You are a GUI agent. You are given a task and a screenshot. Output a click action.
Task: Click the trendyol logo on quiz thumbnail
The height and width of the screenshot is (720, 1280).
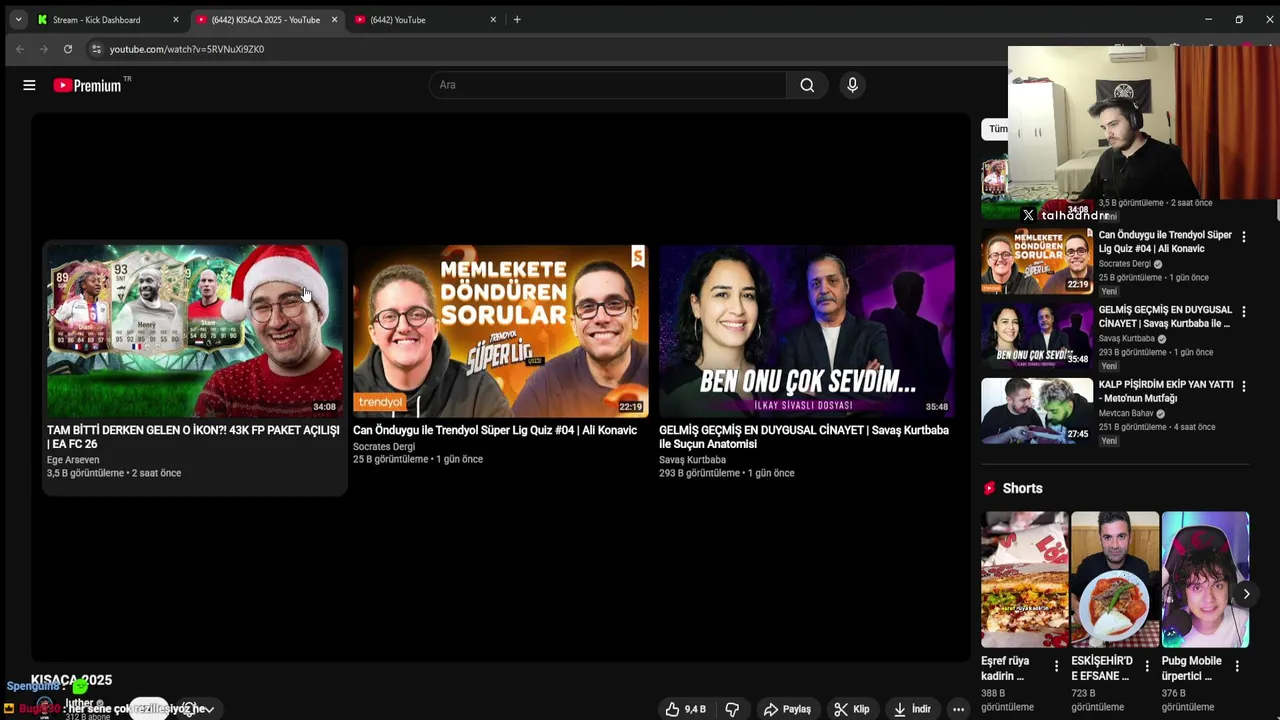[x=380, y=402]
